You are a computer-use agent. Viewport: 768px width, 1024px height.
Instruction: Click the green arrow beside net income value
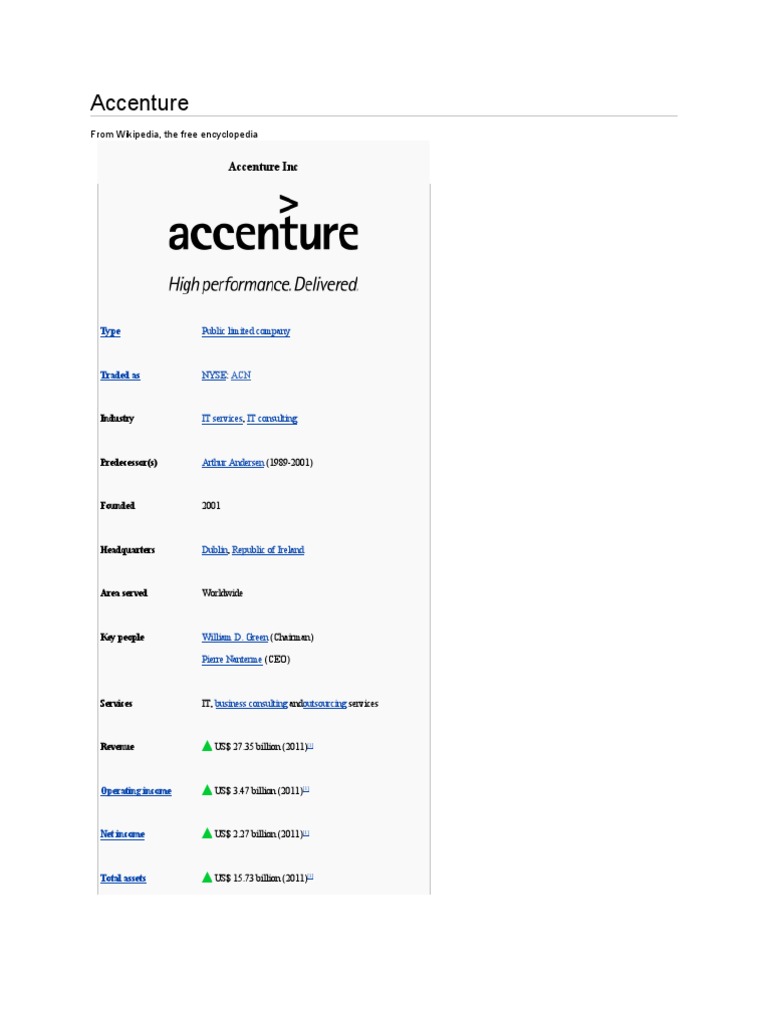207,833
